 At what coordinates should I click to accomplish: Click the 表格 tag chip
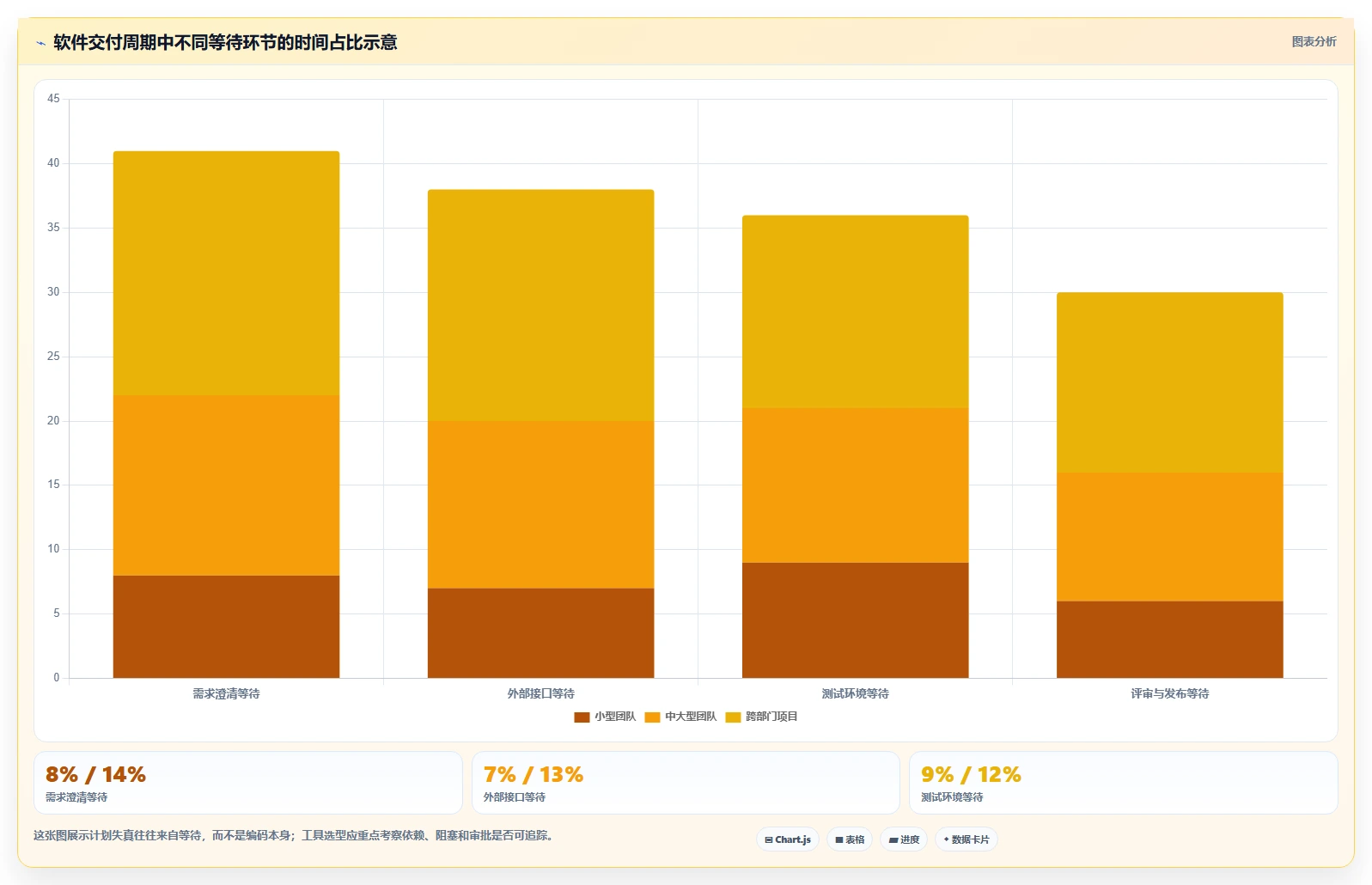(850, 839)
